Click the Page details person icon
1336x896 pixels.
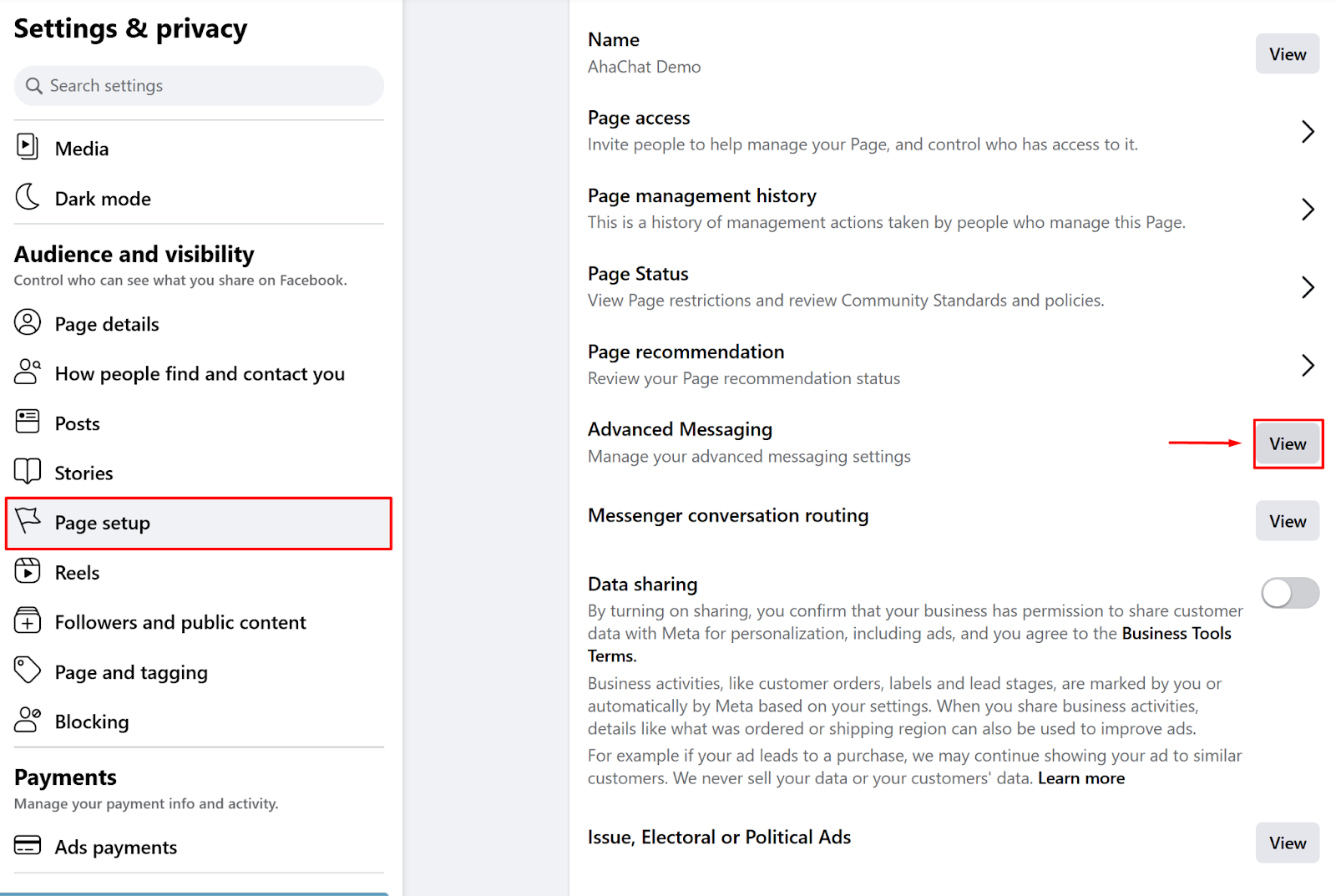tap(28, 322)
